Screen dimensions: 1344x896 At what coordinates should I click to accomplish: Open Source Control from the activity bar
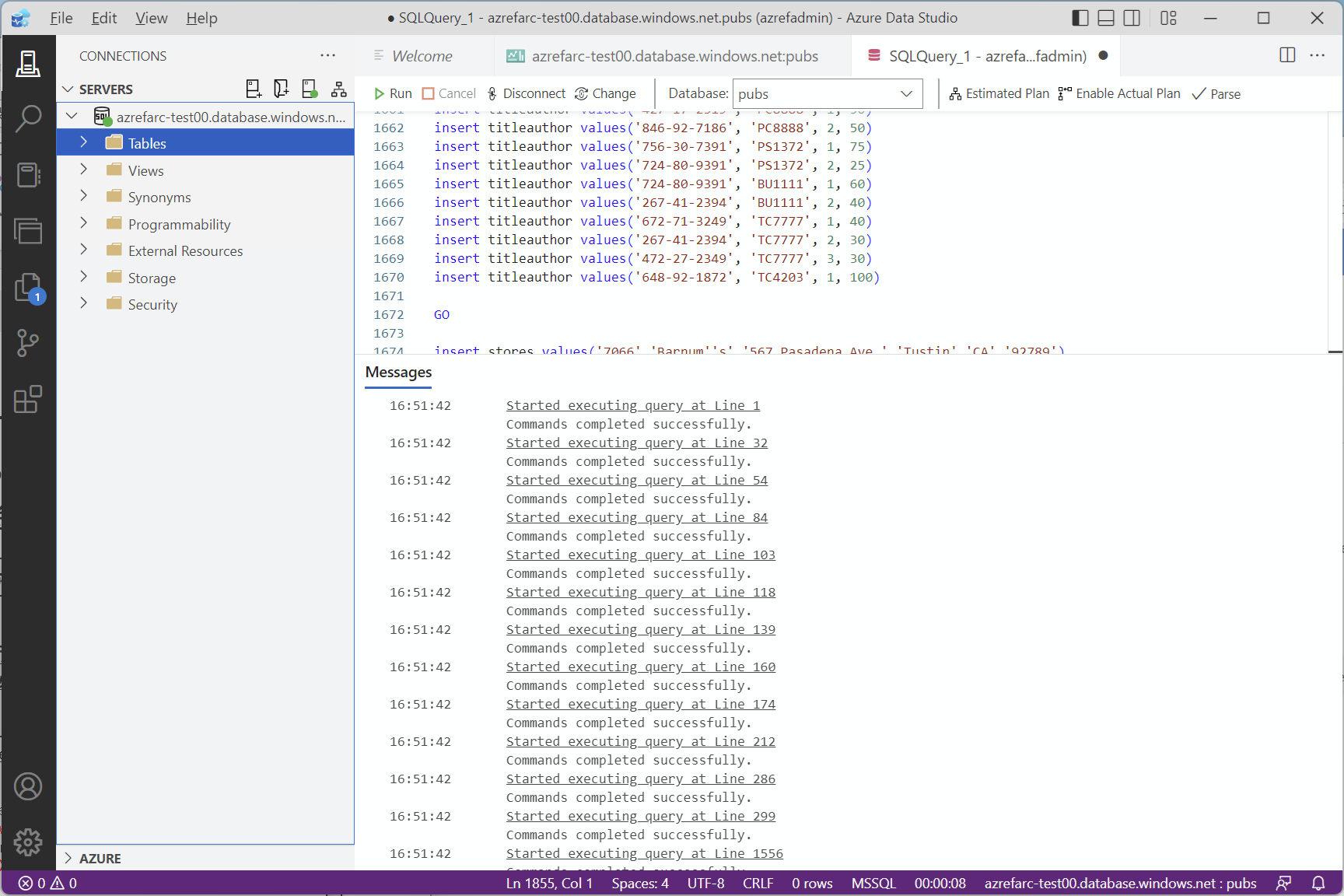28,343
